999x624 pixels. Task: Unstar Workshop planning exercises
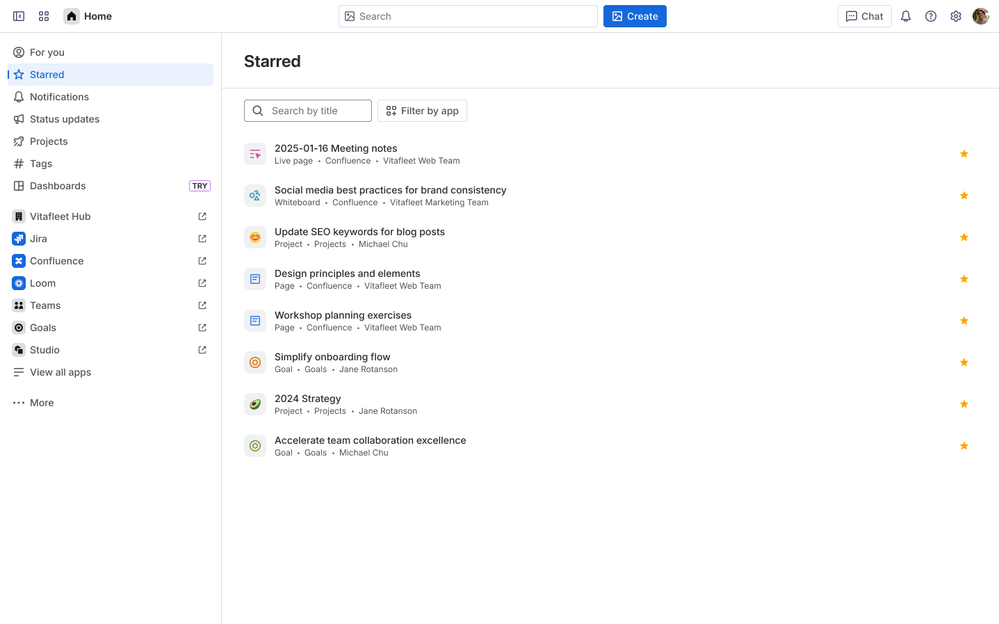pyautogui.click(x=964, y=321)
